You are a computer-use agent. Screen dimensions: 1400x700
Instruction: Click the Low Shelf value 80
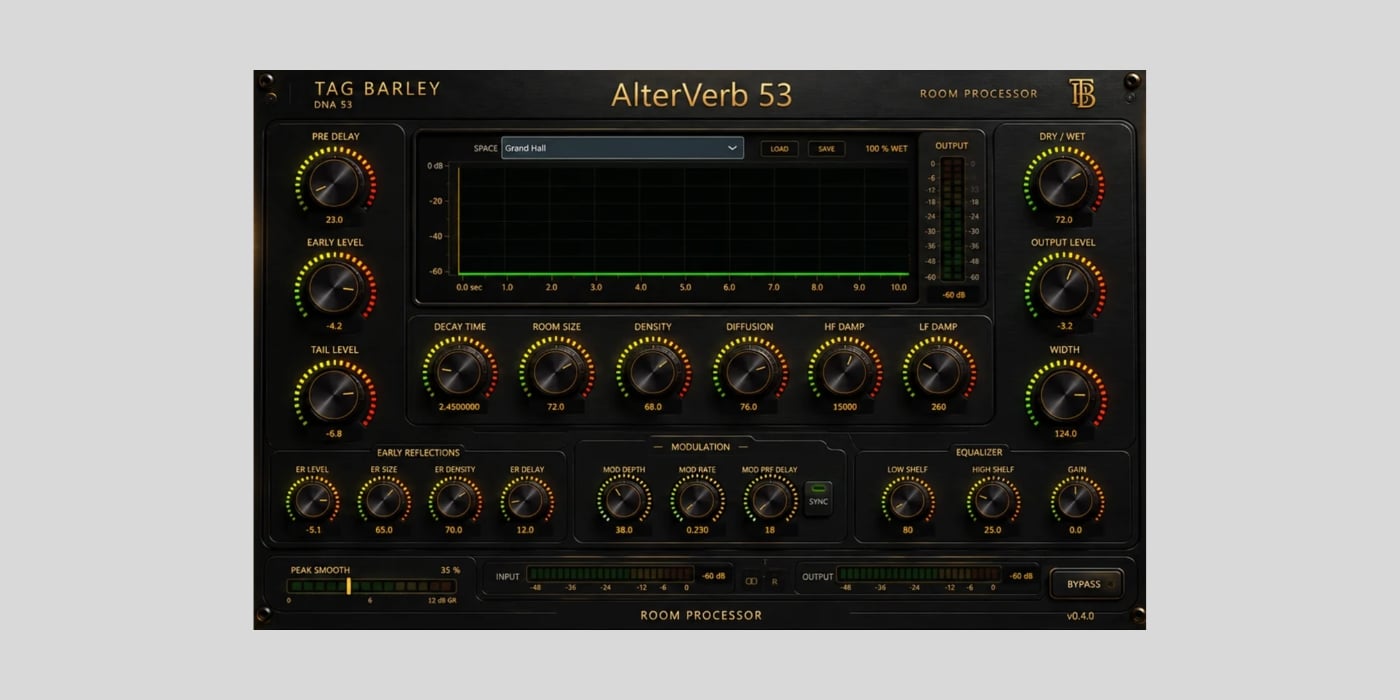click(908, 530)
